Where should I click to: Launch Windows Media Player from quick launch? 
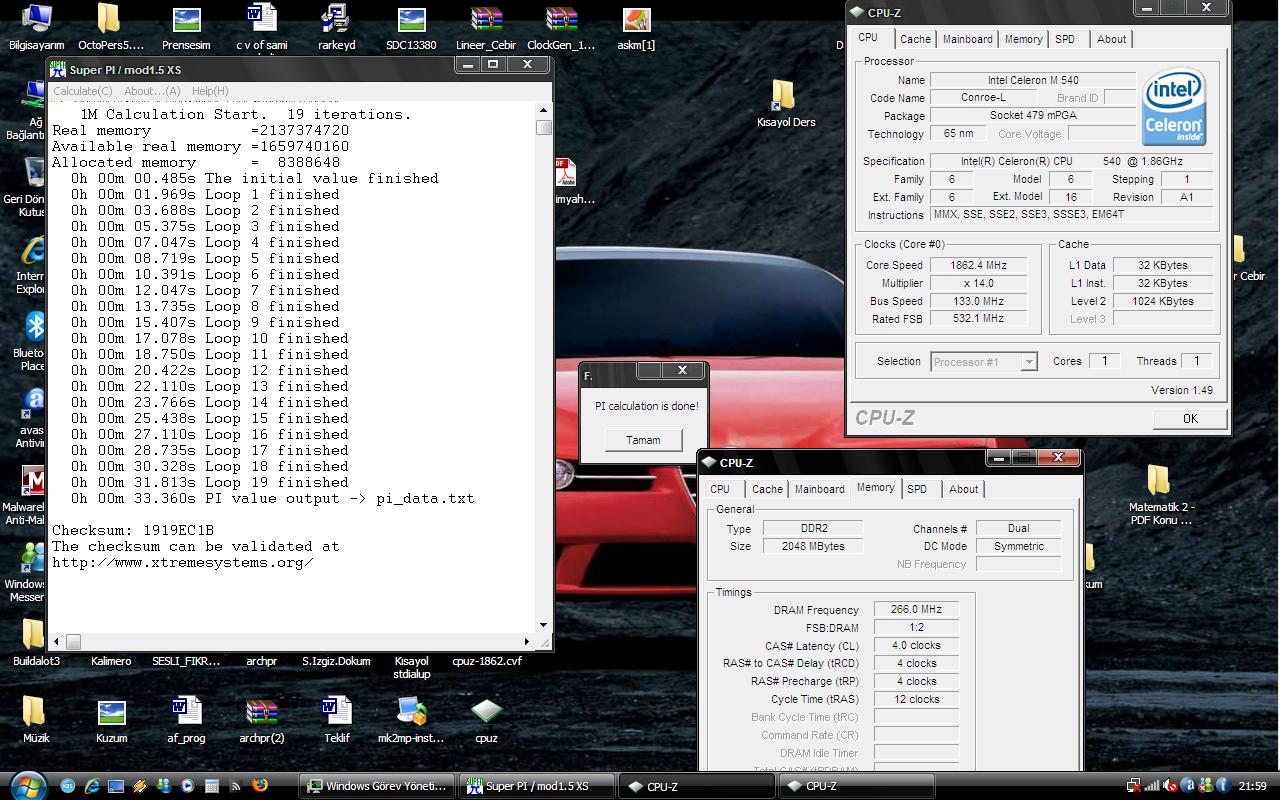187,786
